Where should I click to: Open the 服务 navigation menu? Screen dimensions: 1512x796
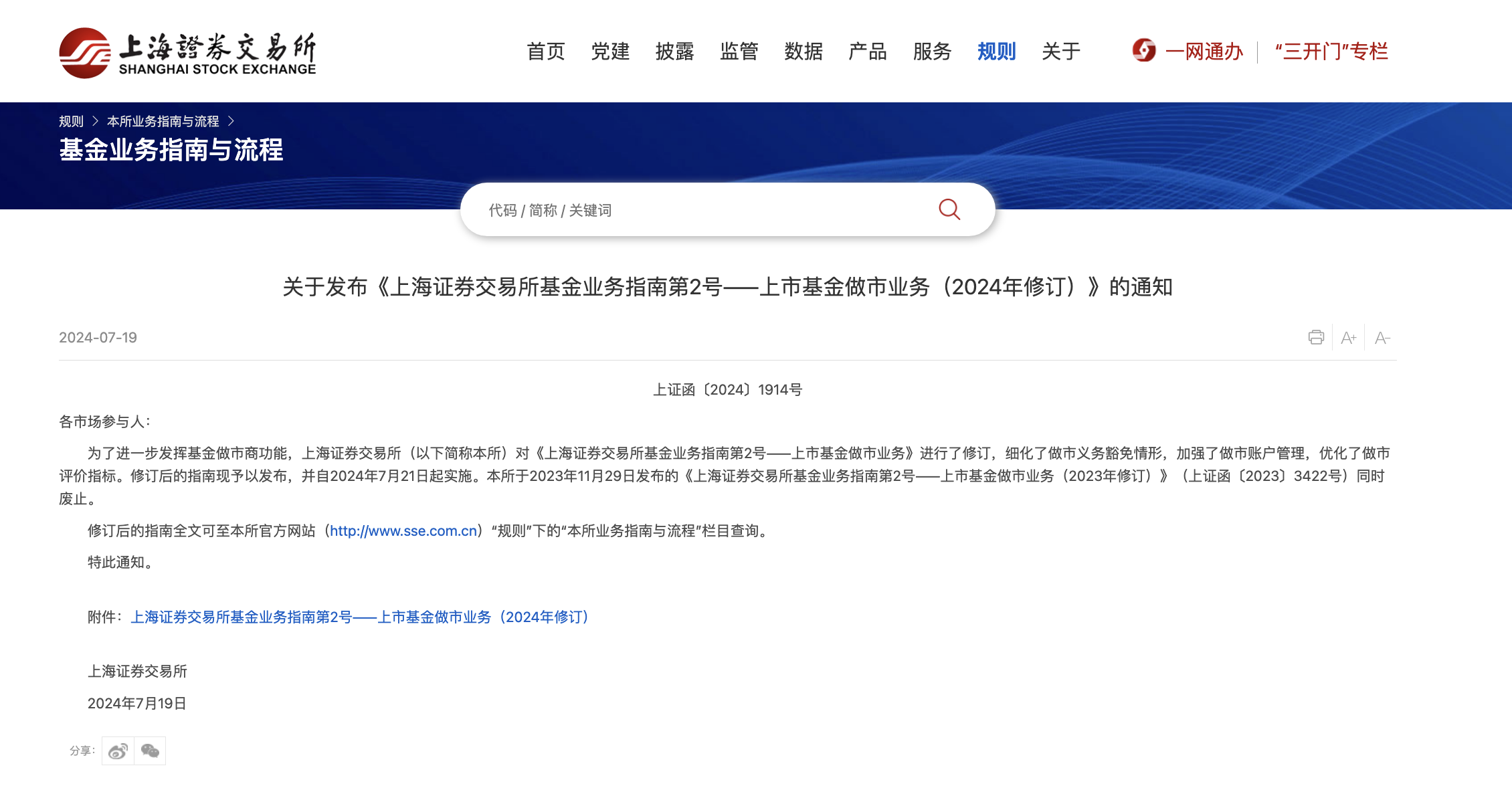click(932, 52)
